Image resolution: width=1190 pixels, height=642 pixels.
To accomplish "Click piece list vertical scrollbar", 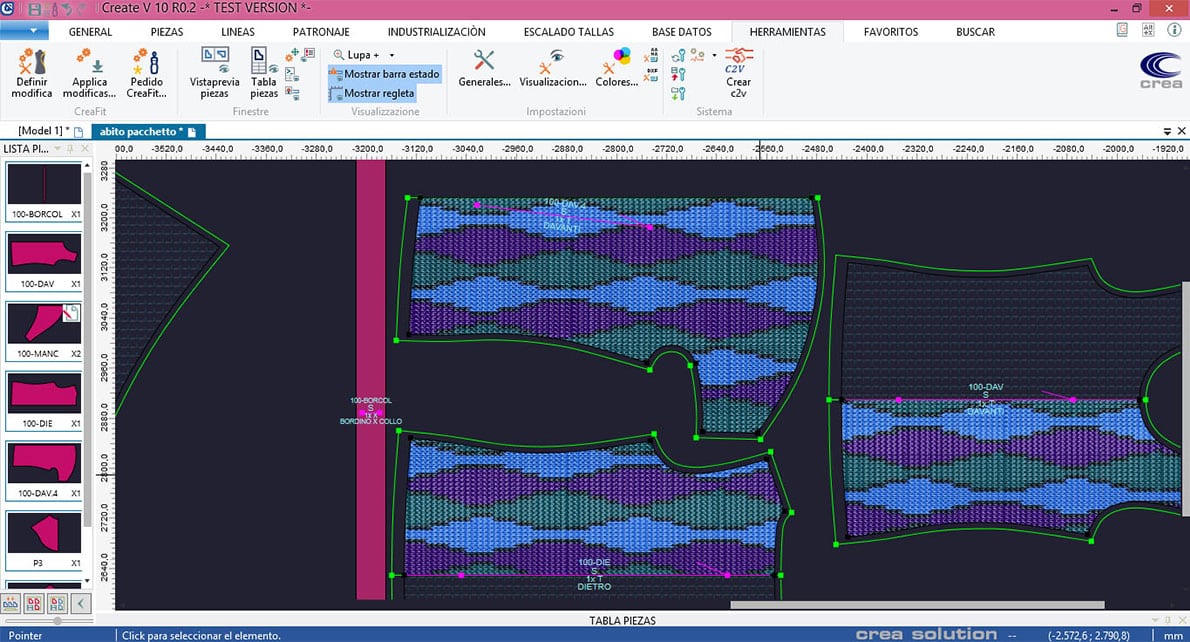I will (x=87, y=349).
